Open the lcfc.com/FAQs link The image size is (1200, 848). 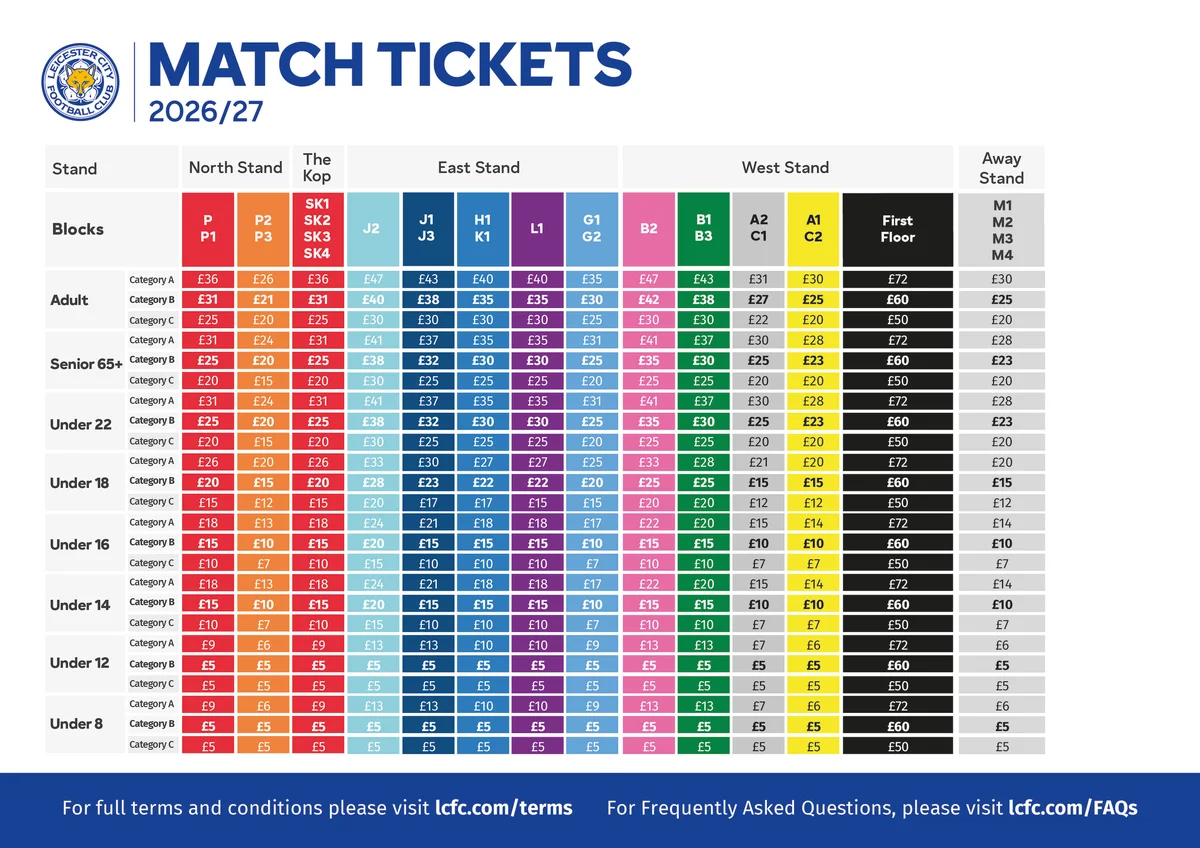1073,808
